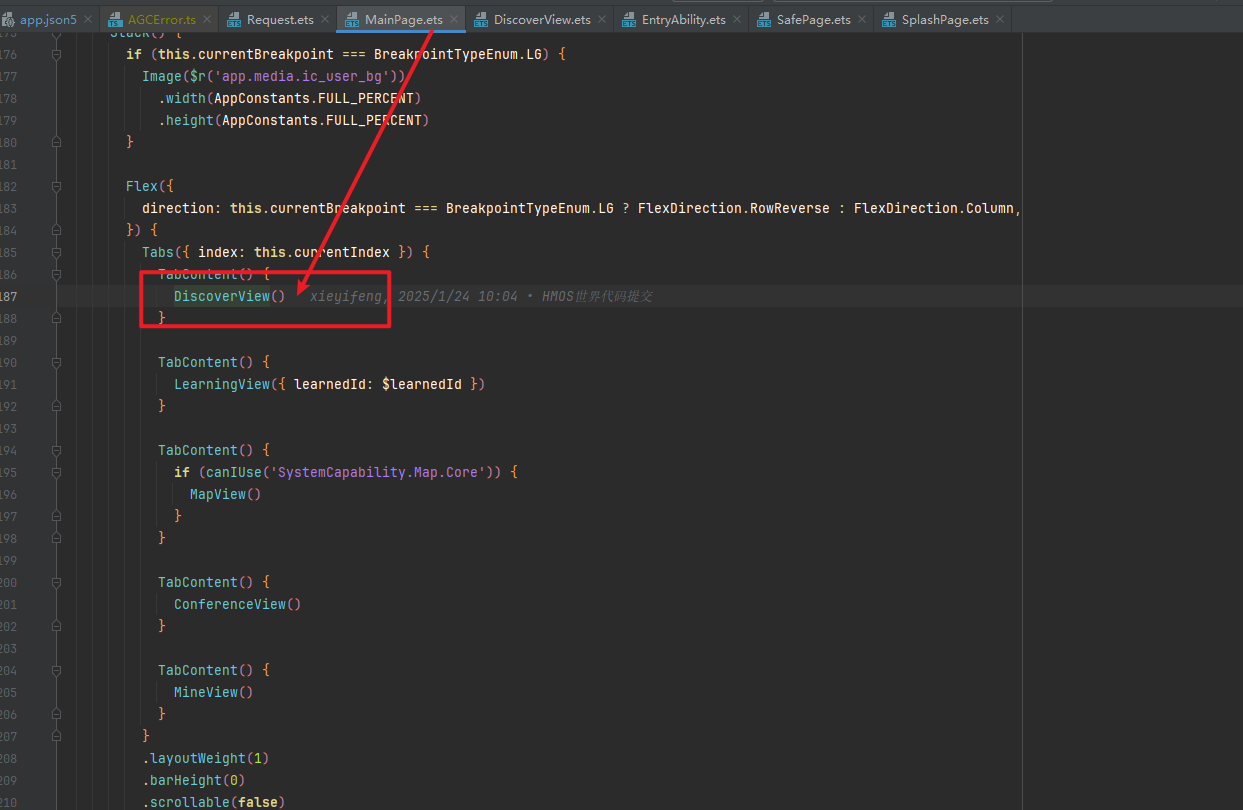Fold the Tabs block at line 185
The width and height of the screenshot is (1243, 810).
[x=56, y=253]
